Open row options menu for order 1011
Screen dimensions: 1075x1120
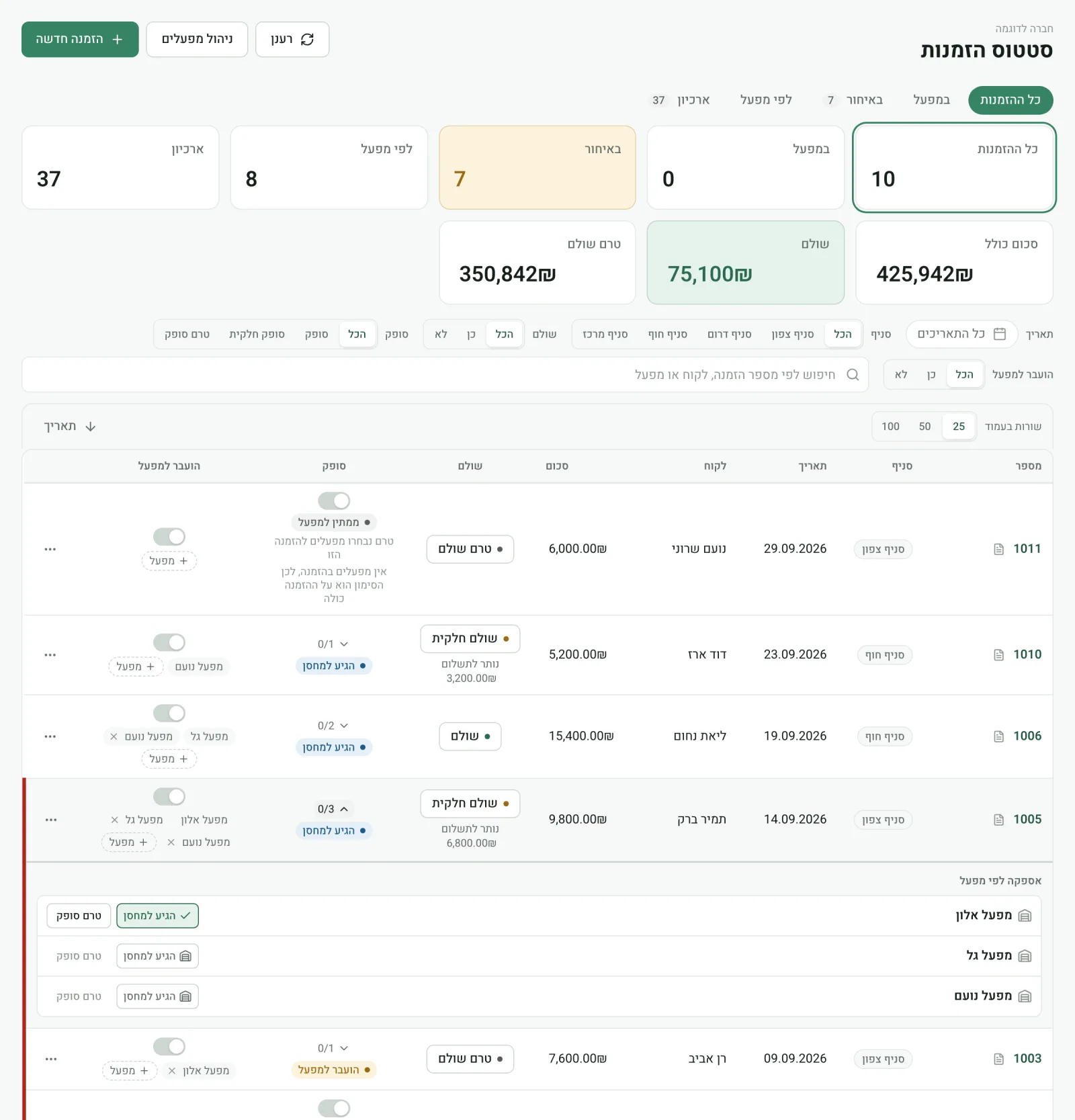tap(50, 549)
